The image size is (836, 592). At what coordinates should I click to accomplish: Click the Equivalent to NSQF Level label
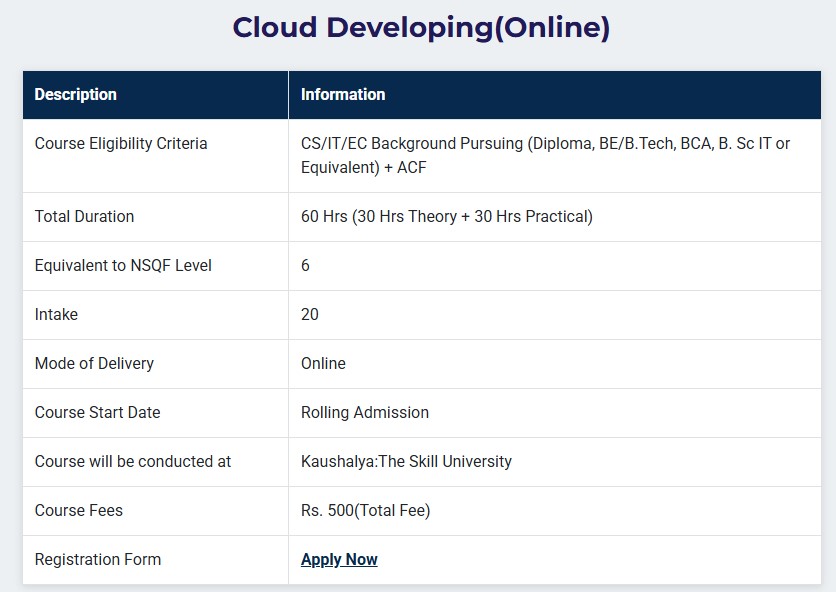coord(123,266)
